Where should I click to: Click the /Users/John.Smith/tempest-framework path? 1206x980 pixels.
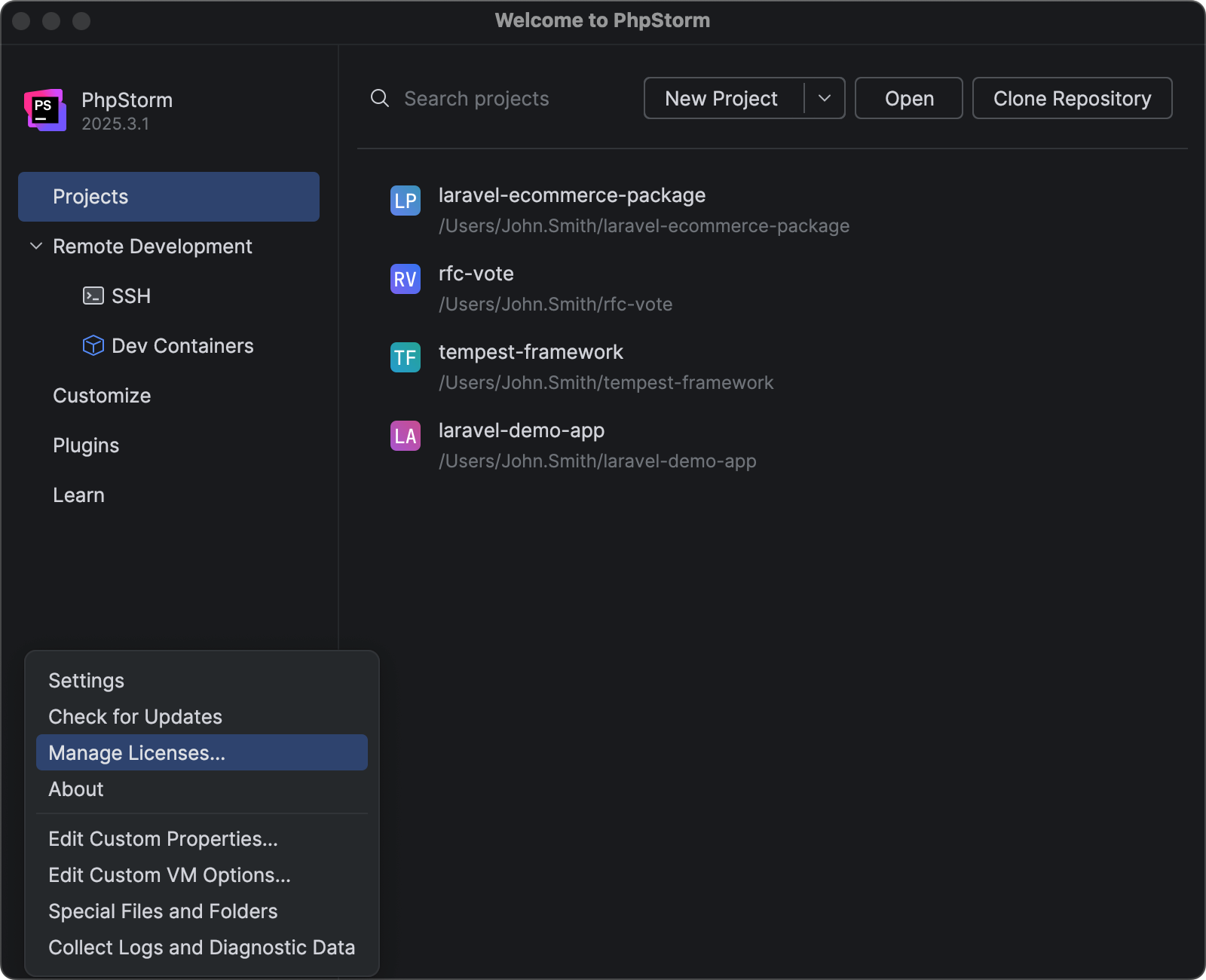tap(606, 382)
